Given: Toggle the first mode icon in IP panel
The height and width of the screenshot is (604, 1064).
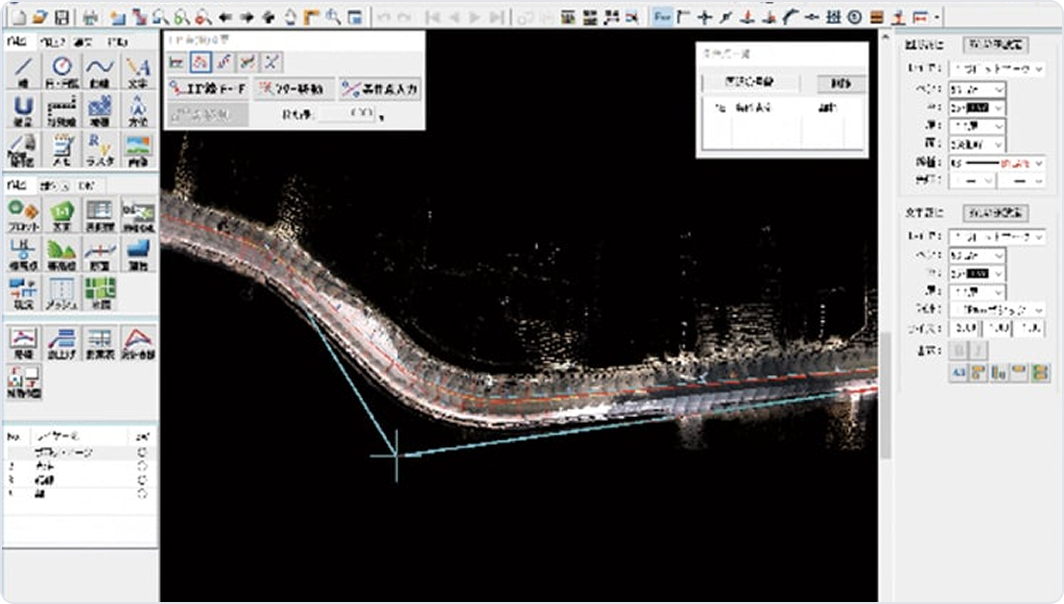Looking at the screenshot, I should point(176,62).
